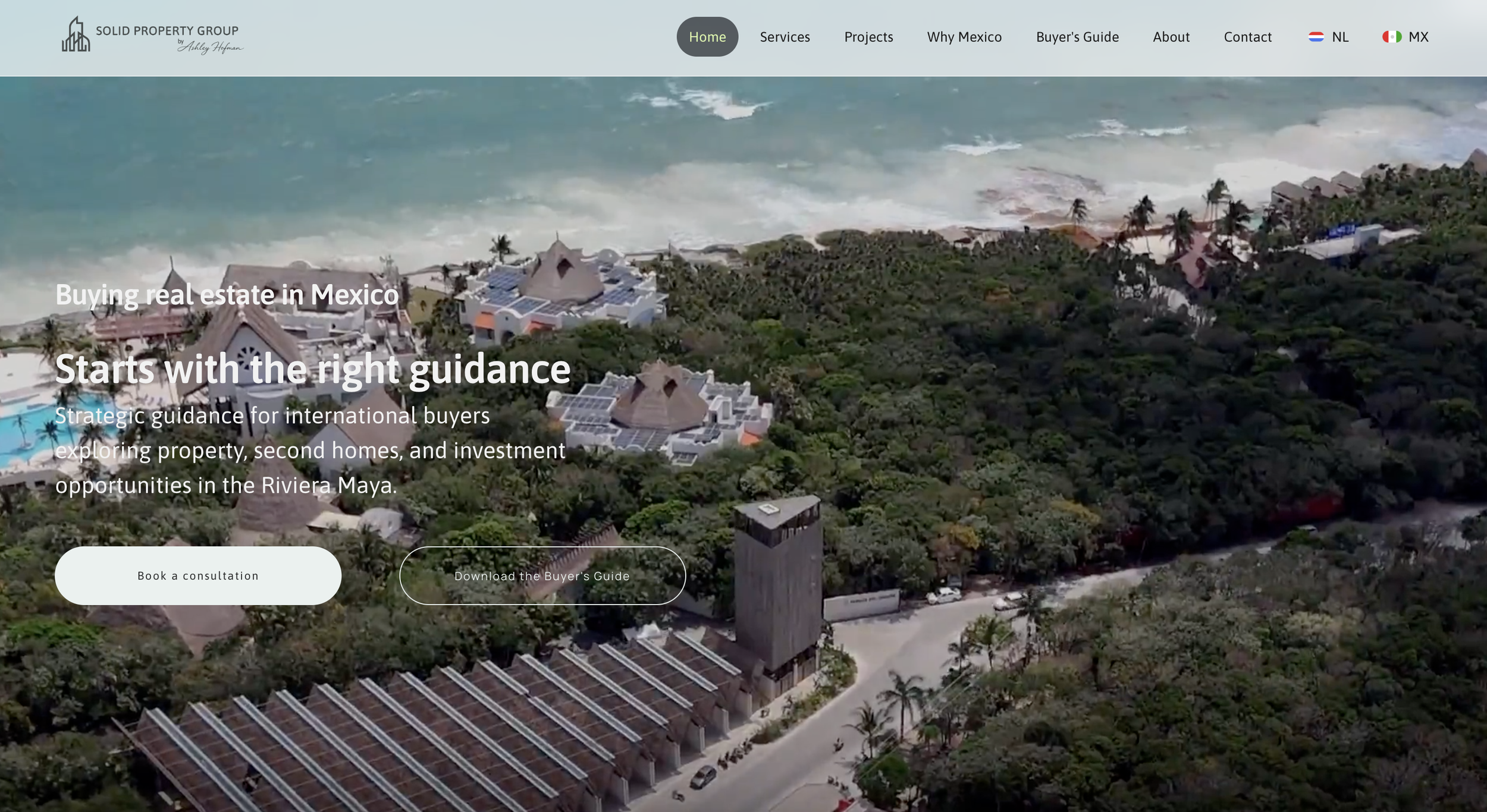Image resolution: width=1487 pixels, height=812 pixels.
Task: Click the 'Buying real estate in Mexico' heading
Action: point(227,295)
